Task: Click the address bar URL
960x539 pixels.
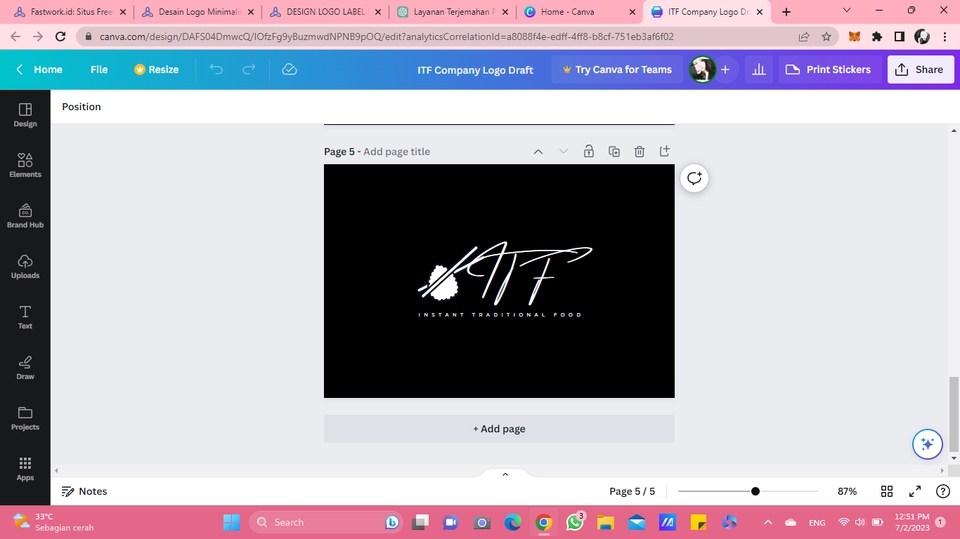Action: point(386,37)
